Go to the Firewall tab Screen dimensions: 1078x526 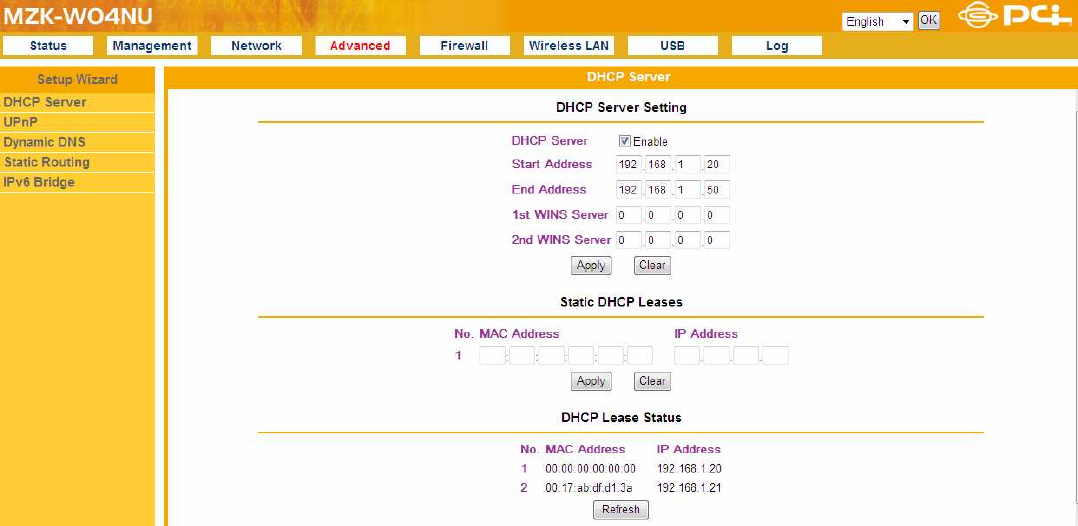pyautogui.click(x=464, y=46)
